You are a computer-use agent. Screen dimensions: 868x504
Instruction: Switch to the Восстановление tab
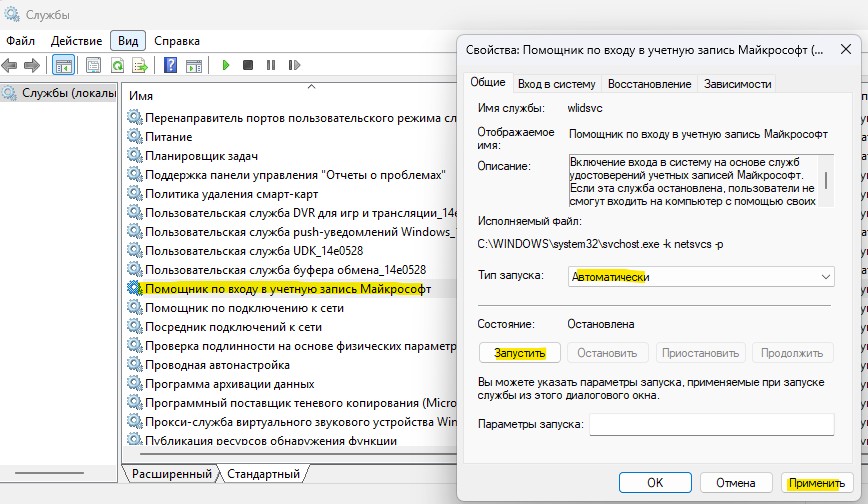(649, 84)
